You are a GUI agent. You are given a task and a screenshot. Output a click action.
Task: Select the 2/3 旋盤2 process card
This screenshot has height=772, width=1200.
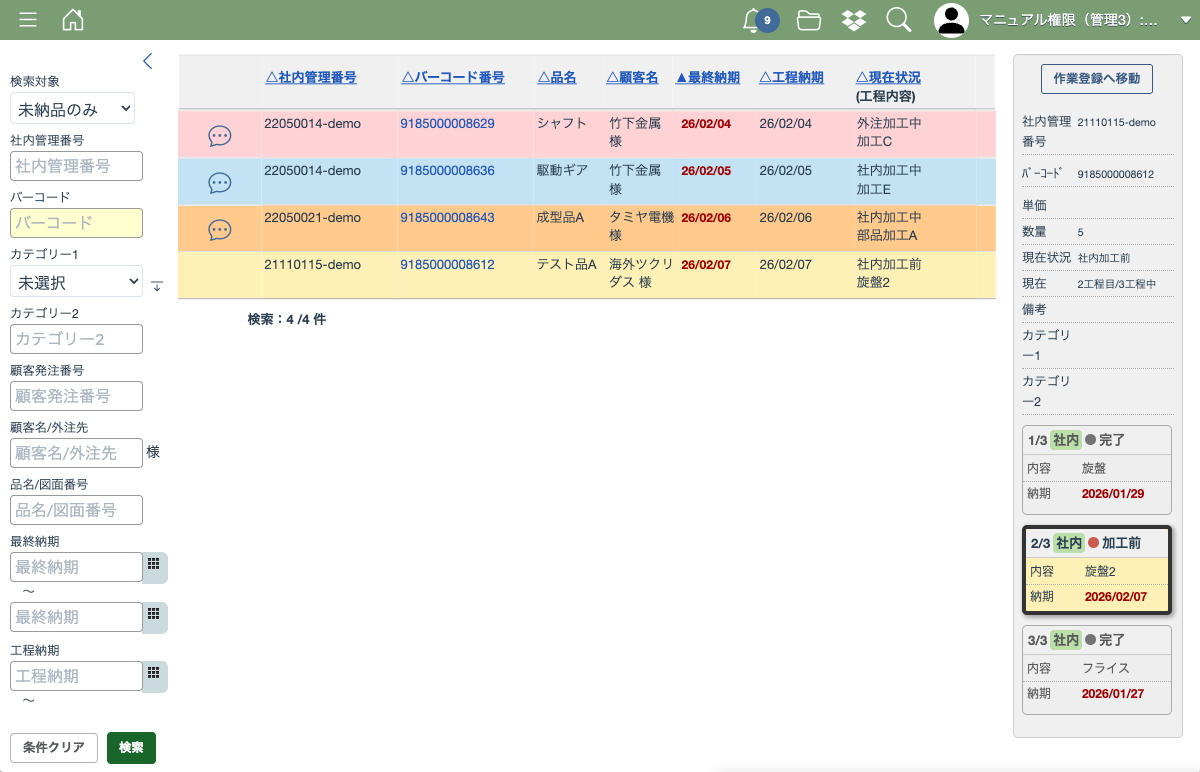[1097, 570]
